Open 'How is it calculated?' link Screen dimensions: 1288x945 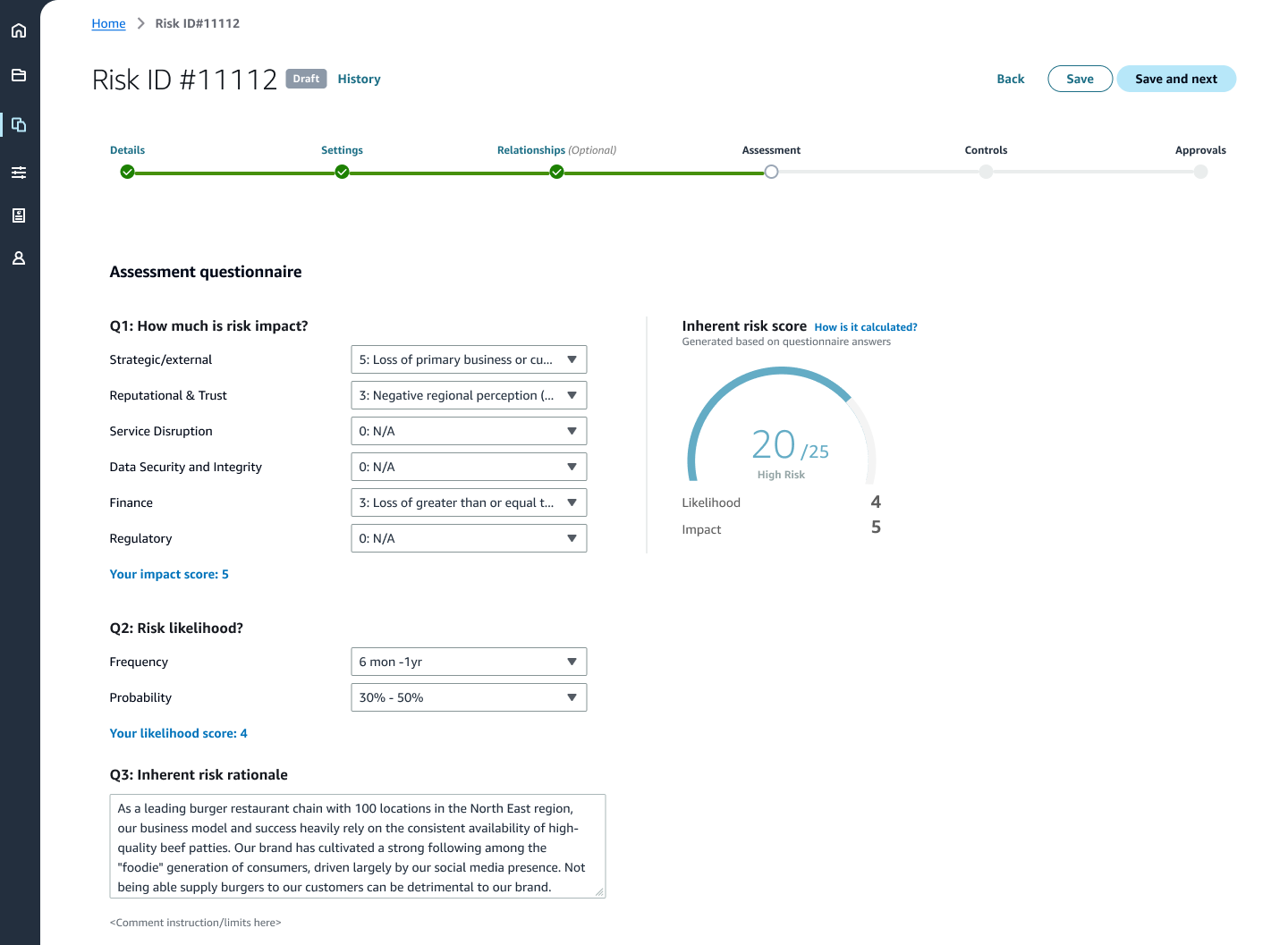coord(866,327)
